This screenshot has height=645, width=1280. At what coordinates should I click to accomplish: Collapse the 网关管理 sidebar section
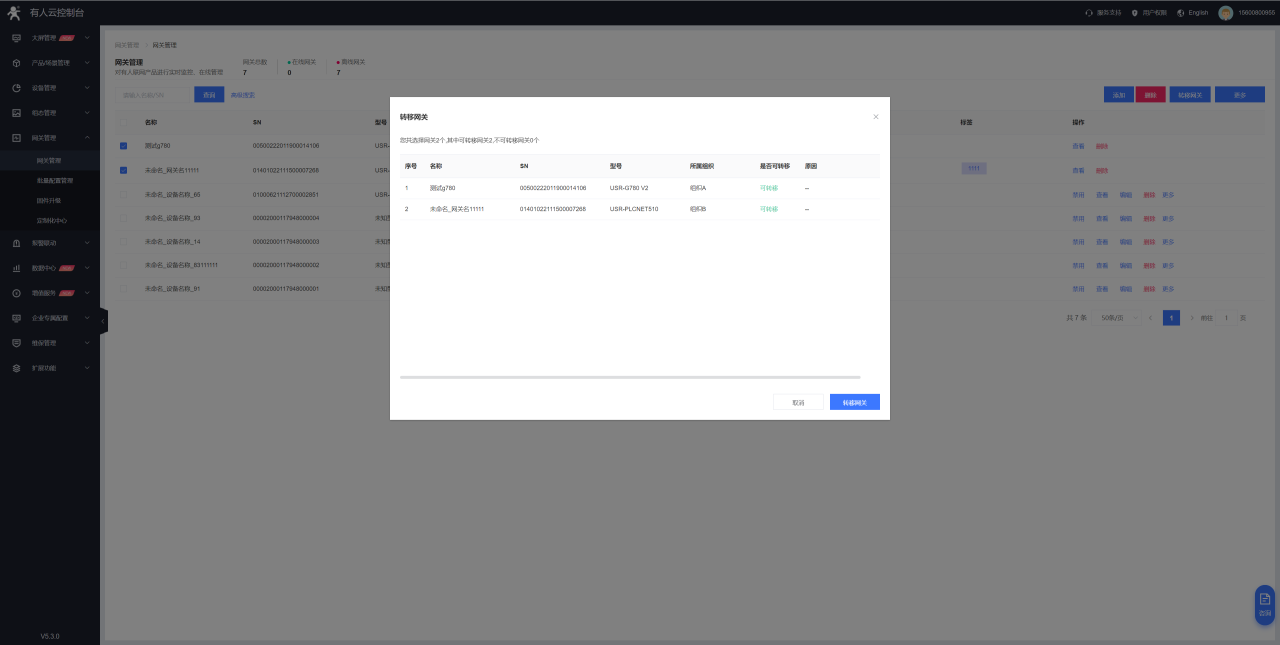pos(87,138)
